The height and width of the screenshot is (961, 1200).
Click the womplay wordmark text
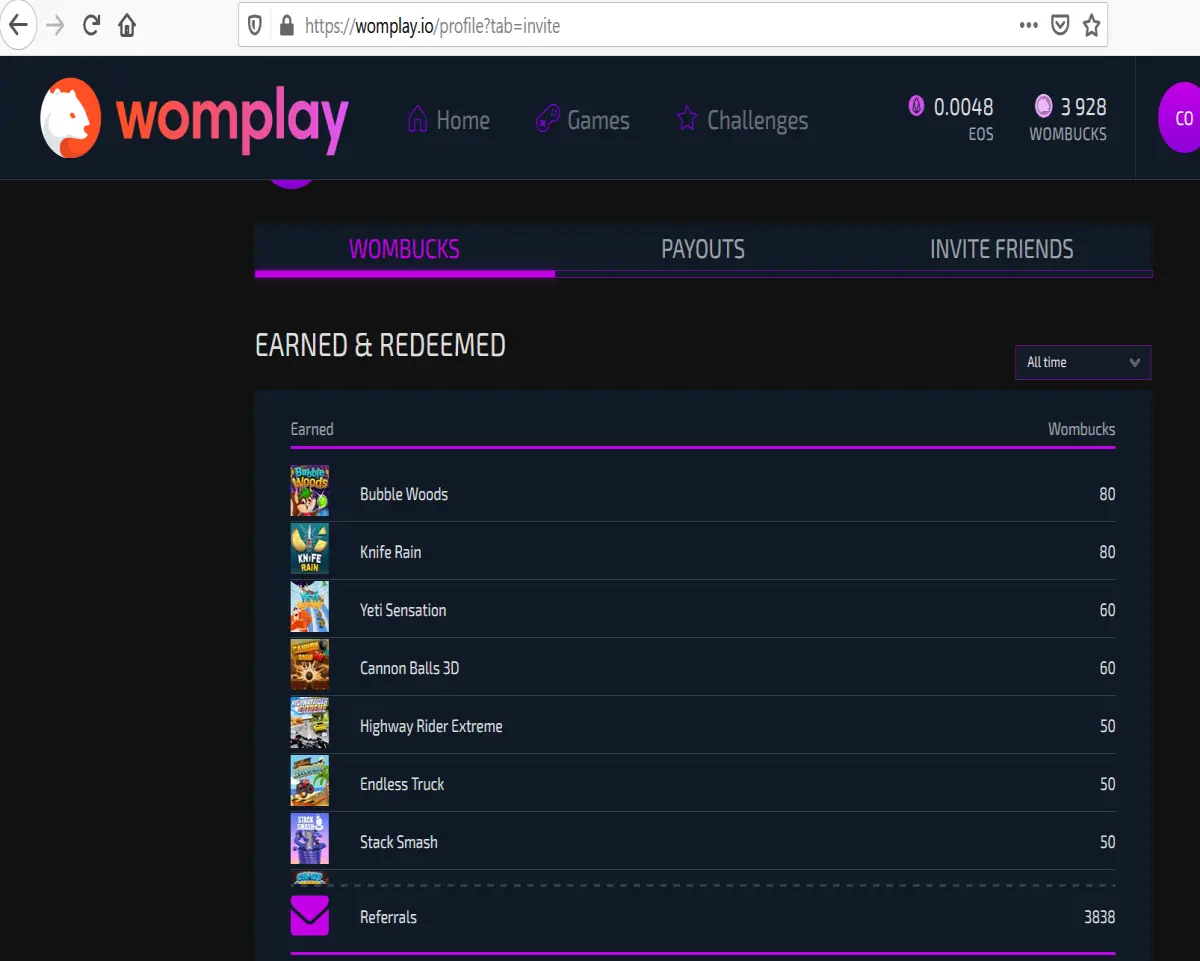[232, 120]
